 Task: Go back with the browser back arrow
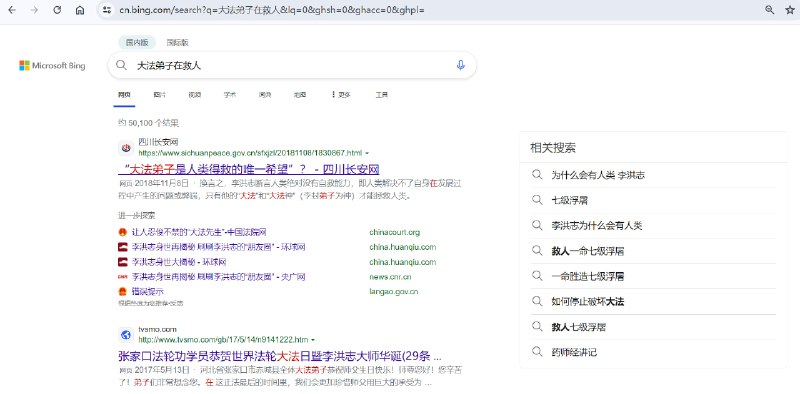[12, 10]
